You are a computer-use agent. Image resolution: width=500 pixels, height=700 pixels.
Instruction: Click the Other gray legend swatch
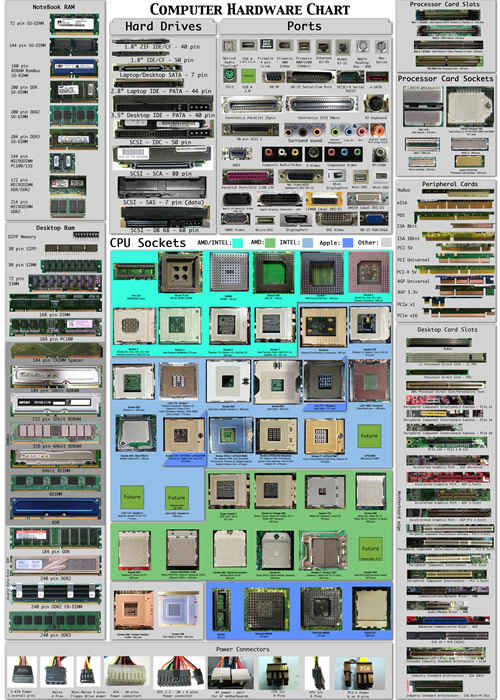pyautogui.click(x=386, y=243)
